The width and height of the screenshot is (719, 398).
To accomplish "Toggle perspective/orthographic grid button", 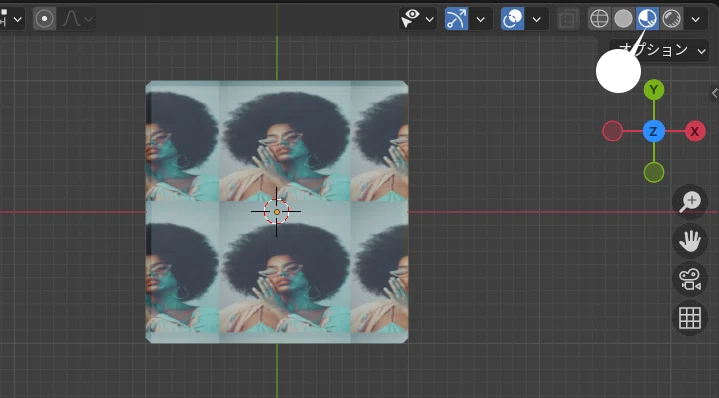I will pos(690,318).
